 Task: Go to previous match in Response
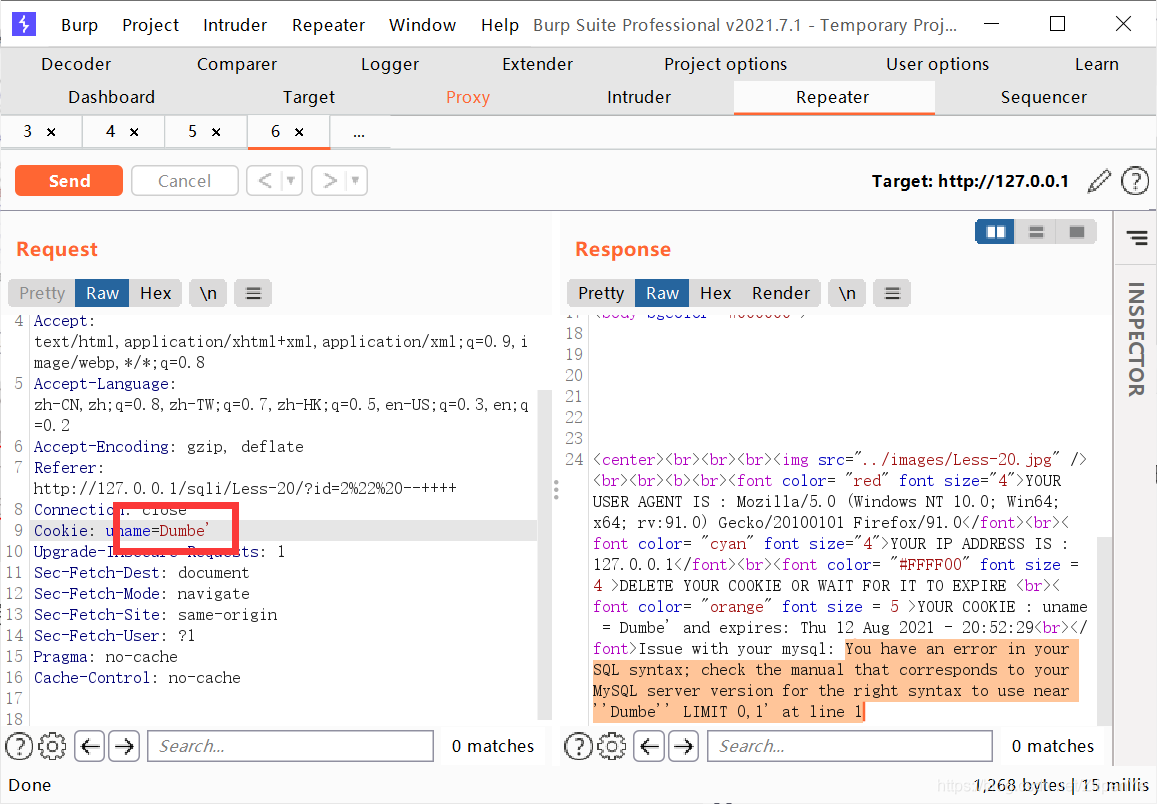(x=649, y=746)
